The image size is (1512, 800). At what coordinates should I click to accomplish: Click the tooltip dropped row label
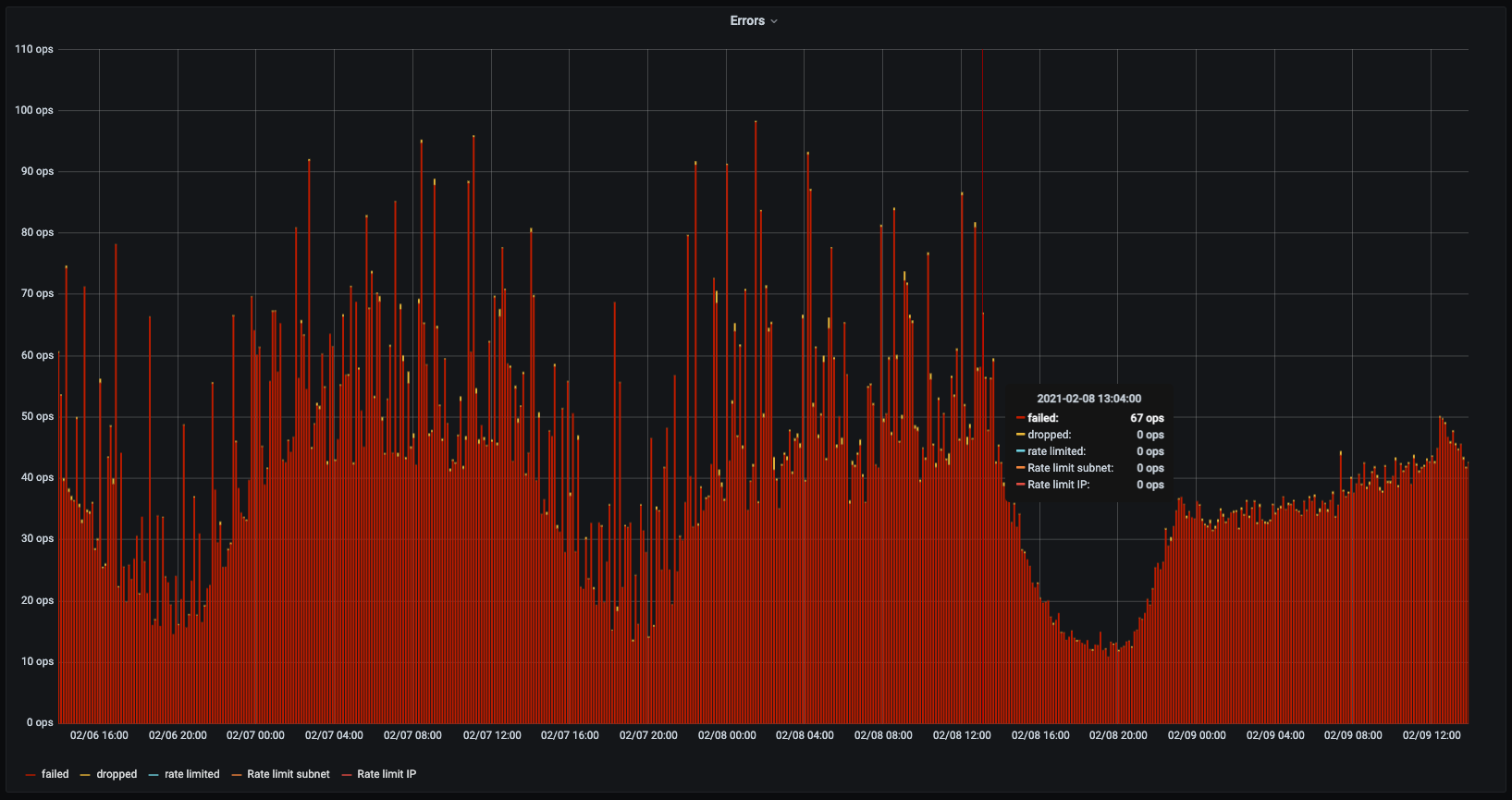(x=1050, y=435)
